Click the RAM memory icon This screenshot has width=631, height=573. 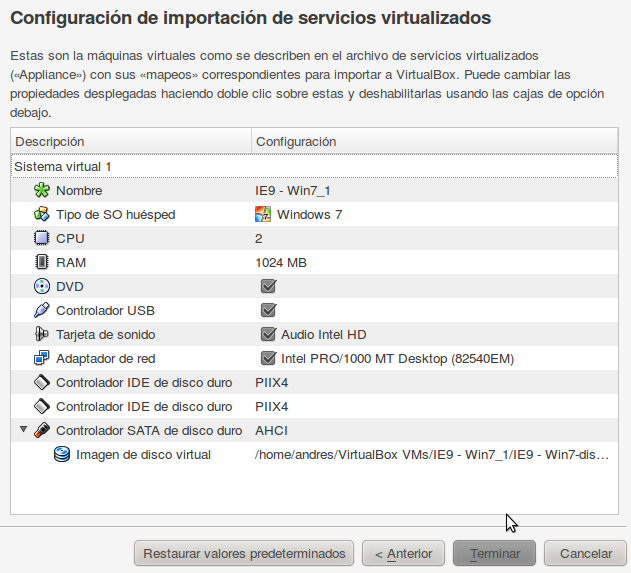click(x=42, y=262)
